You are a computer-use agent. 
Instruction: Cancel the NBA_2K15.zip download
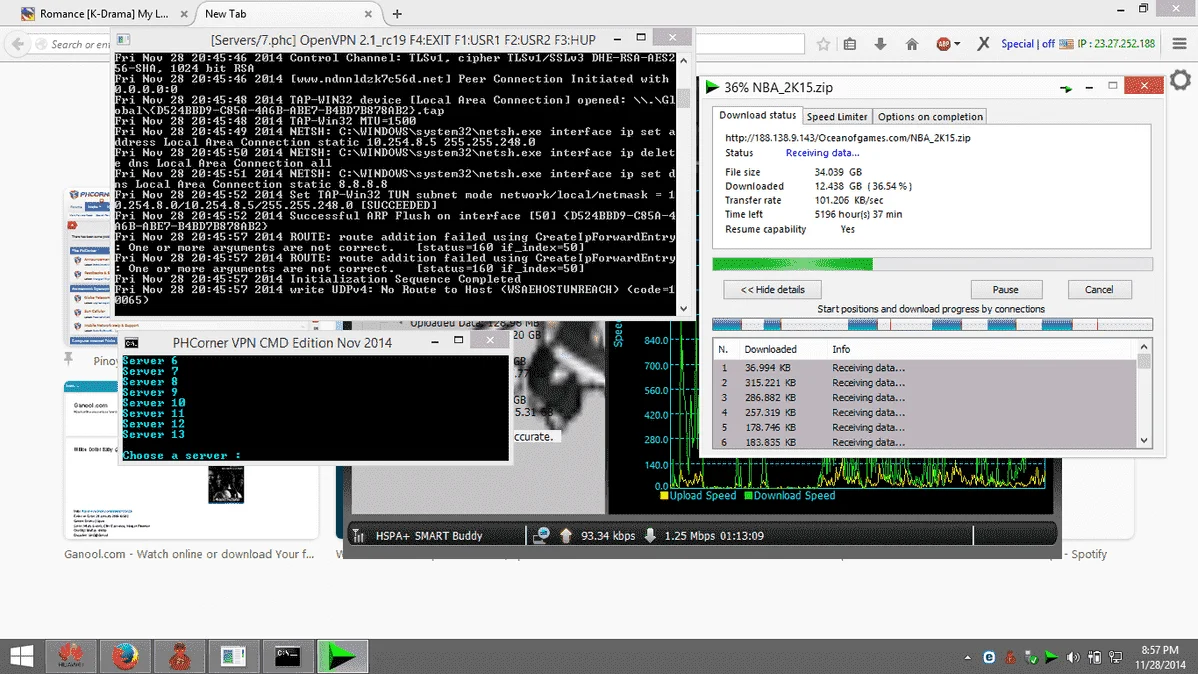(x=1099, y=290)
